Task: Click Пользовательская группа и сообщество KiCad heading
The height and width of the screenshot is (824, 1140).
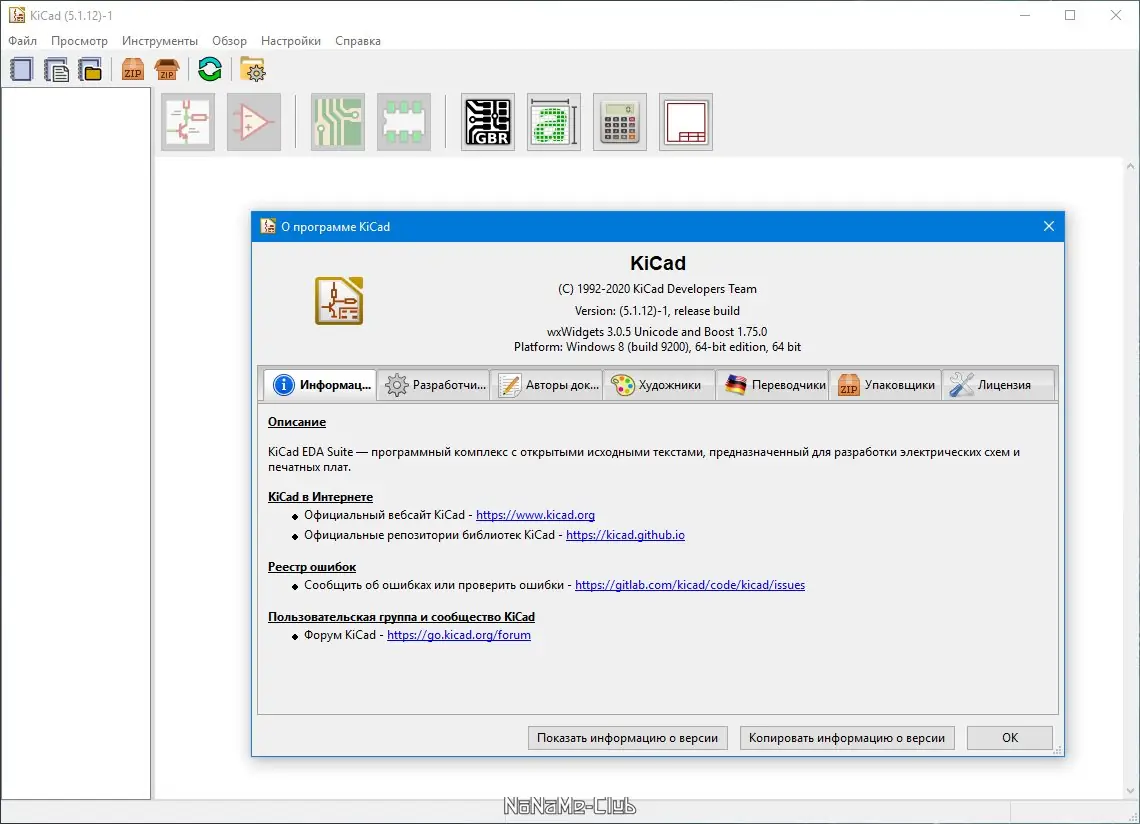Action: (401, 617)
